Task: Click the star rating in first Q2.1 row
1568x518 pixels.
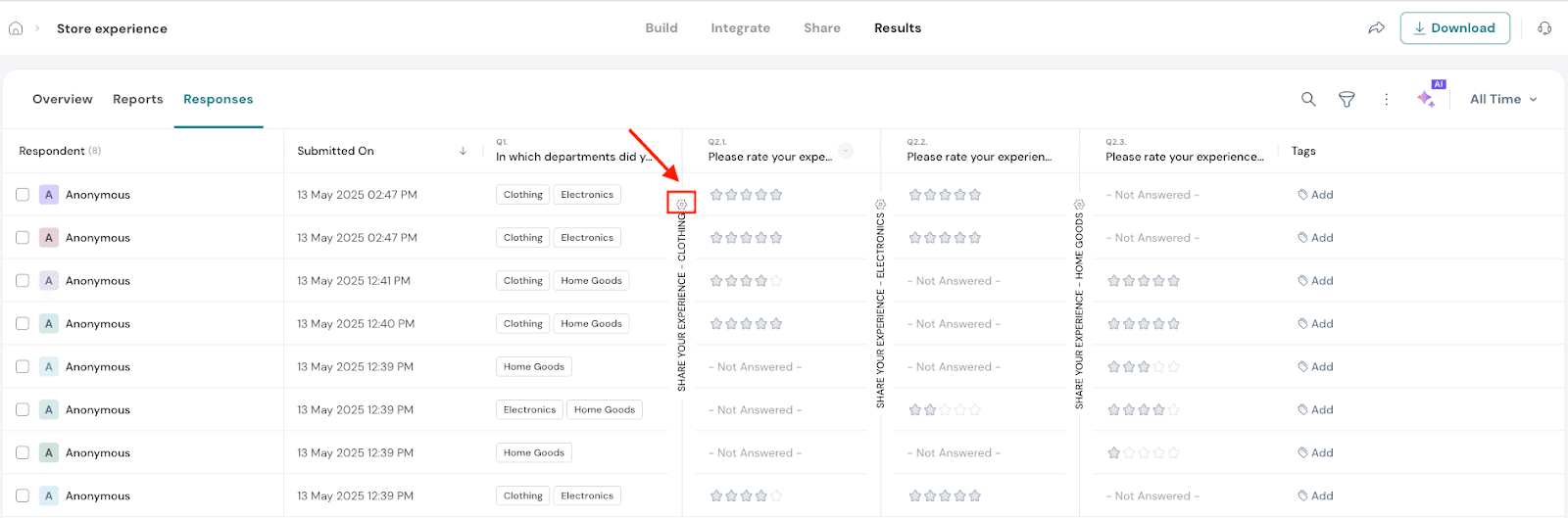Action: pos(746,195)
